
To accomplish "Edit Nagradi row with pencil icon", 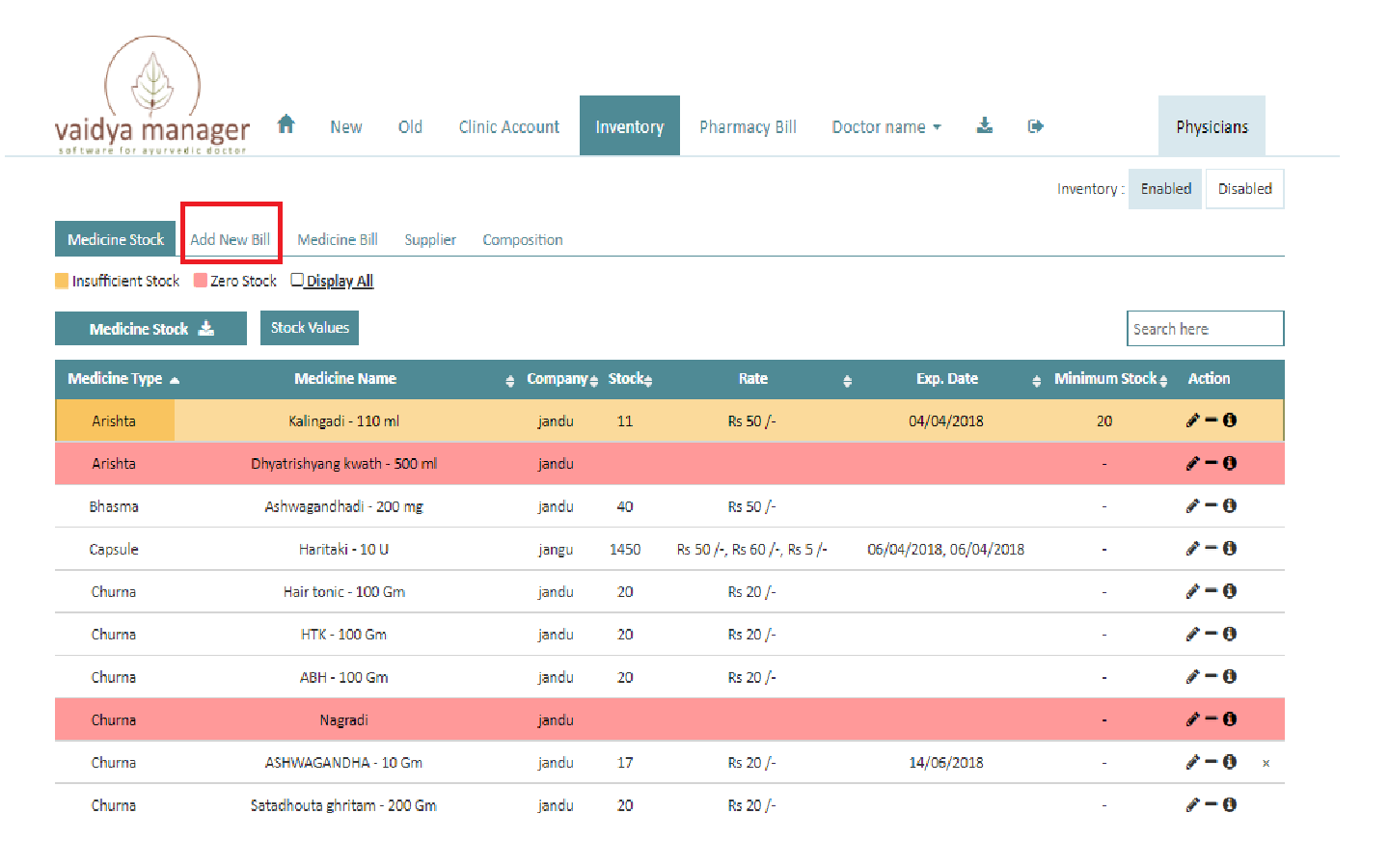I will pos(1192,719).
